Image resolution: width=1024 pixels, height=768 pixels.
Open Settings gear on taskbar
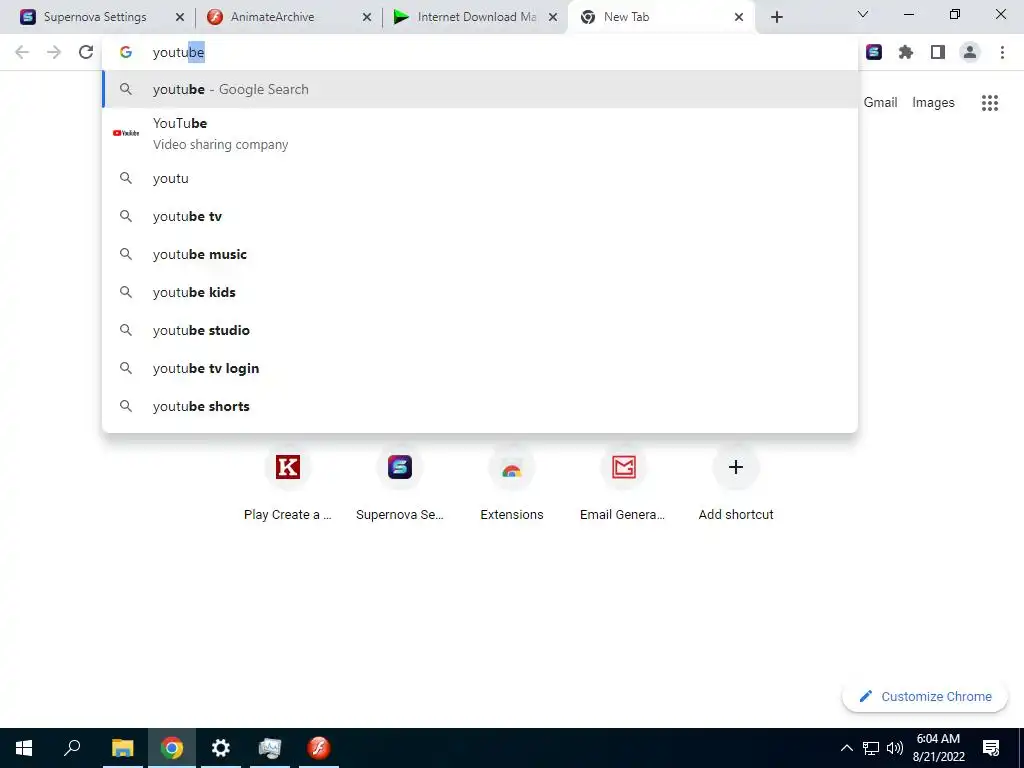(x=221, y=748)
